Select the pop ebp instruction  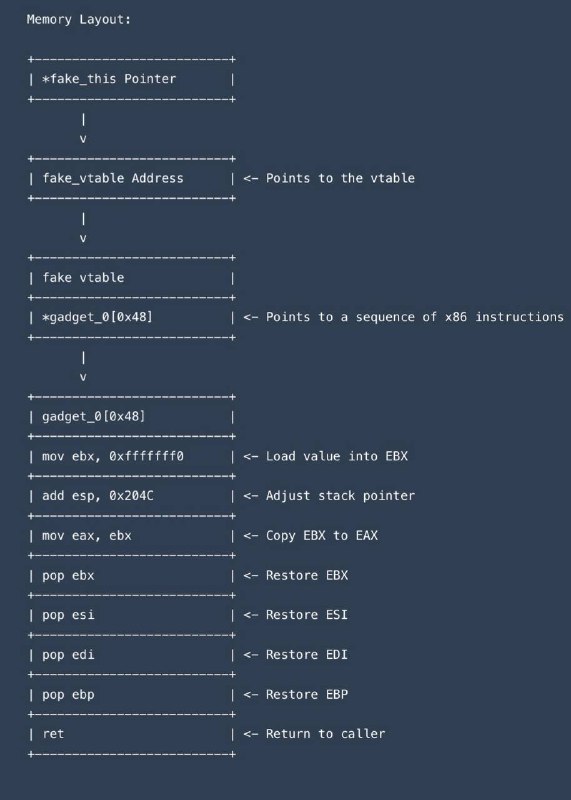(132, 694)
